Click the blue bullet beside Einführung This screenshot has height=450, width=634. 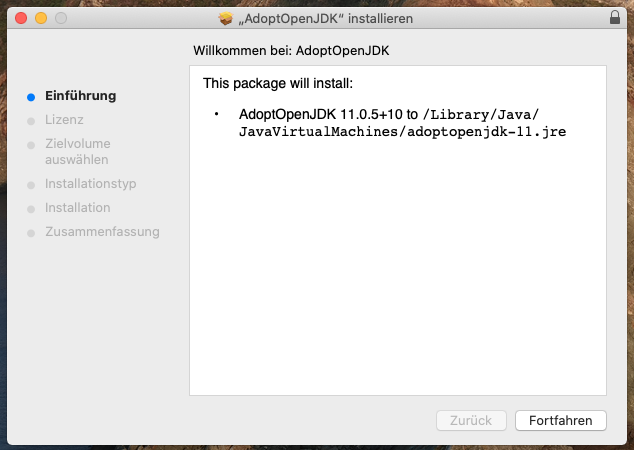click(x=32, y=97)
